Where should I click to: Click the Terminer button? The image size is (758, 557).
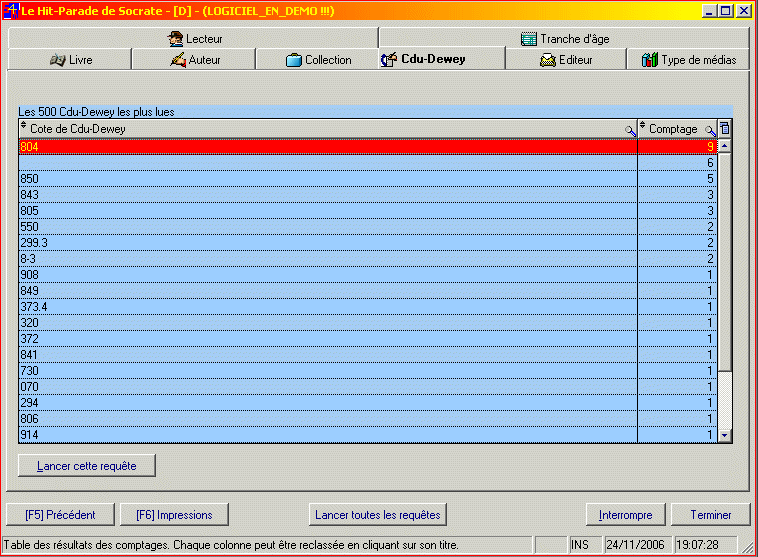click(x=711, y=515)
